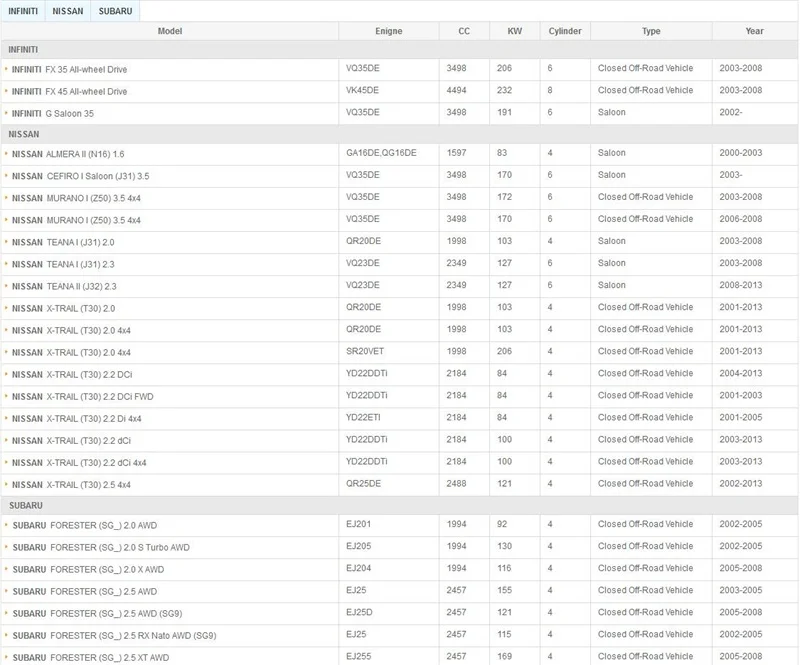This screenshot has height=665, width=800.
Task: Click CC value 1597
Action: pyautogui.click(x=456, y=153)
